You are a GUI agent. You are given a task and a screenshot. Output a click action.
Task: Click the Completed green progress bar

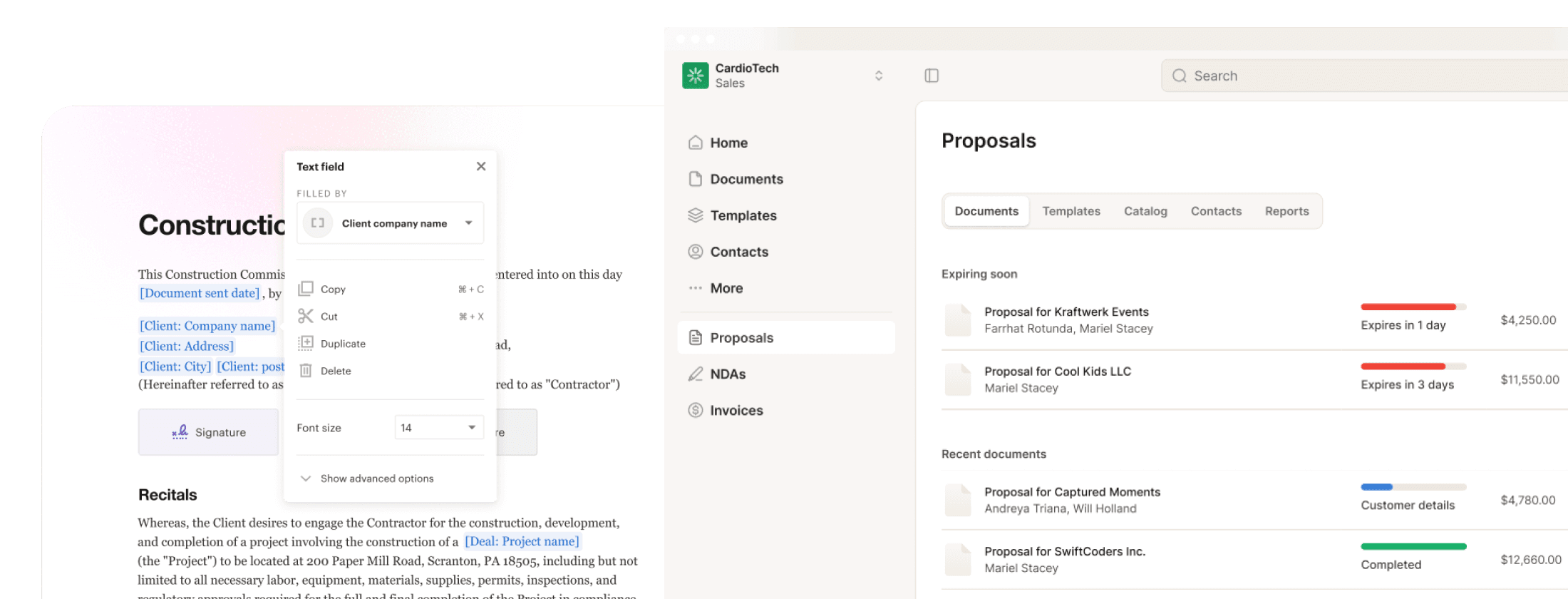pyautogui.click(x=1413, y=547)
